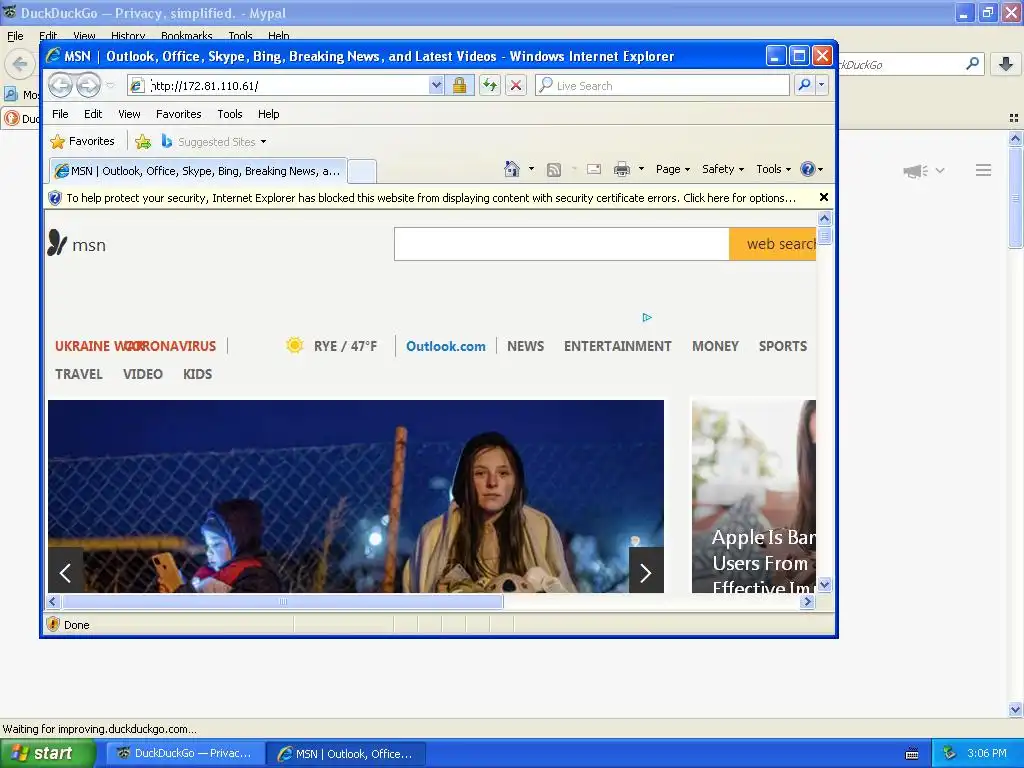Click the RSS feeds icon
The image size is (1024, 768).
pyautogui.click(x=554, y=170)
